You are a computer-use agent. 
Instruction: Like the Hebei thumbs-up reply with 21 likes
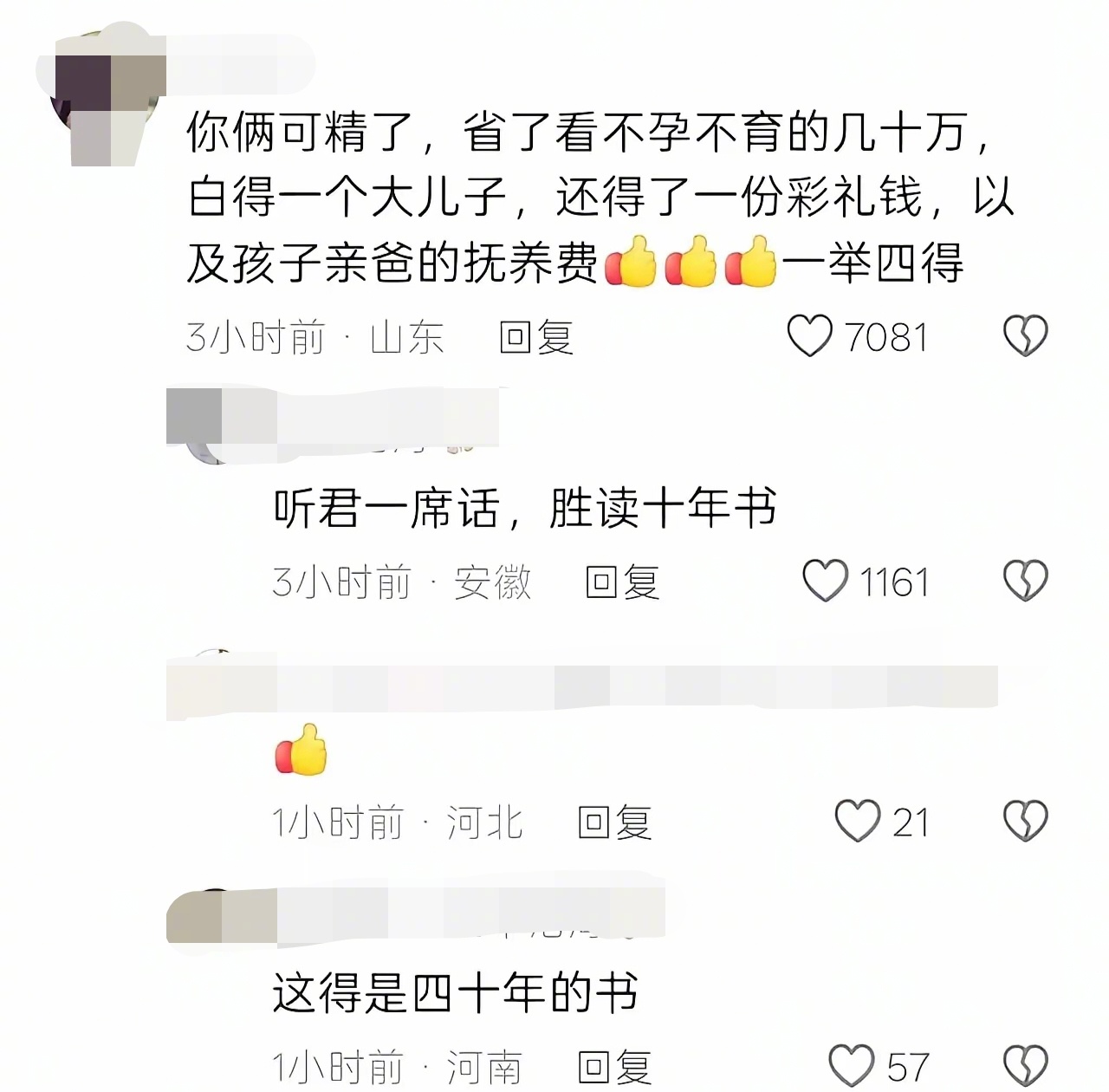click(857, 821)
